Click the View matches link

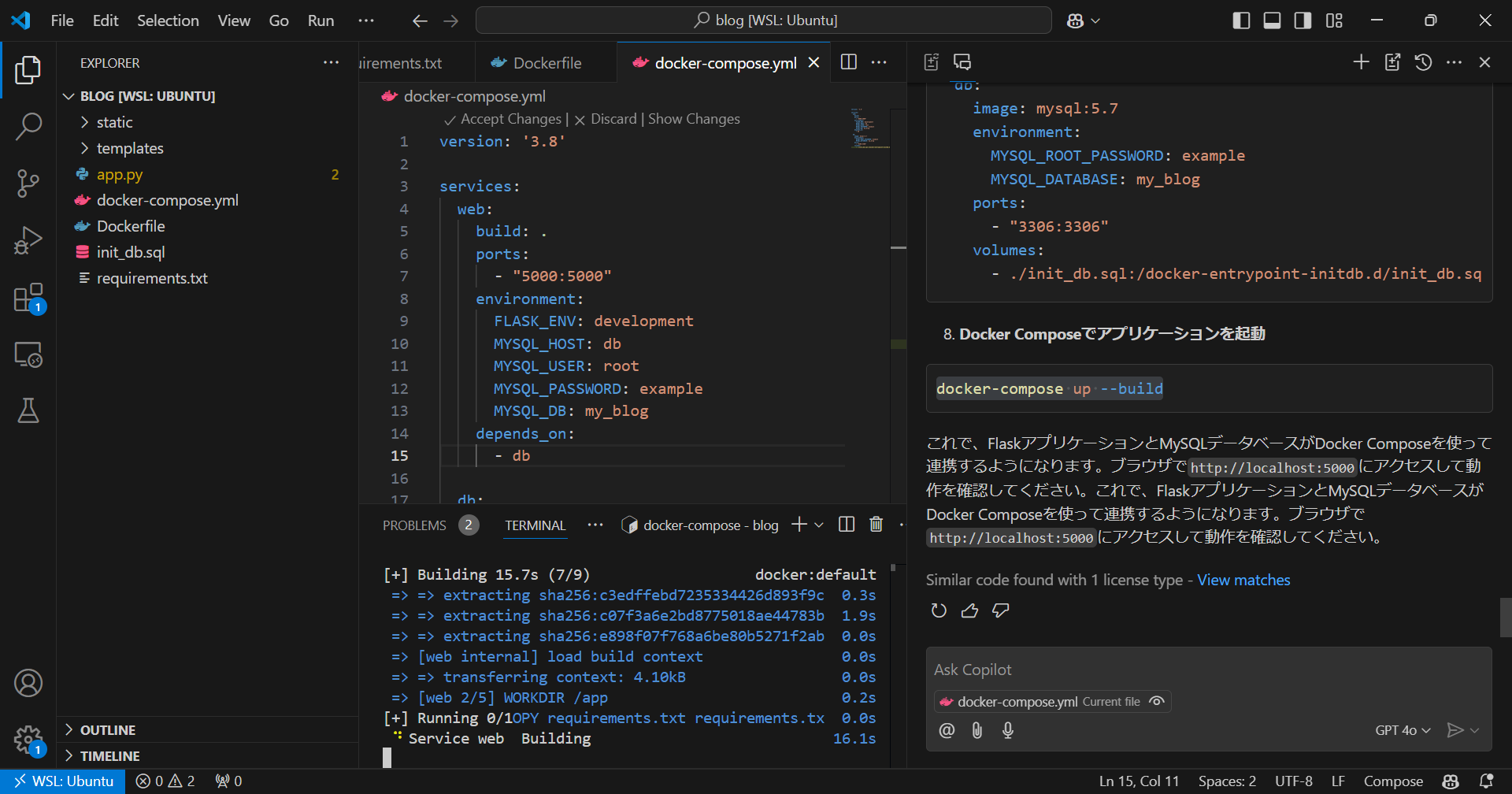point(1243,580)
